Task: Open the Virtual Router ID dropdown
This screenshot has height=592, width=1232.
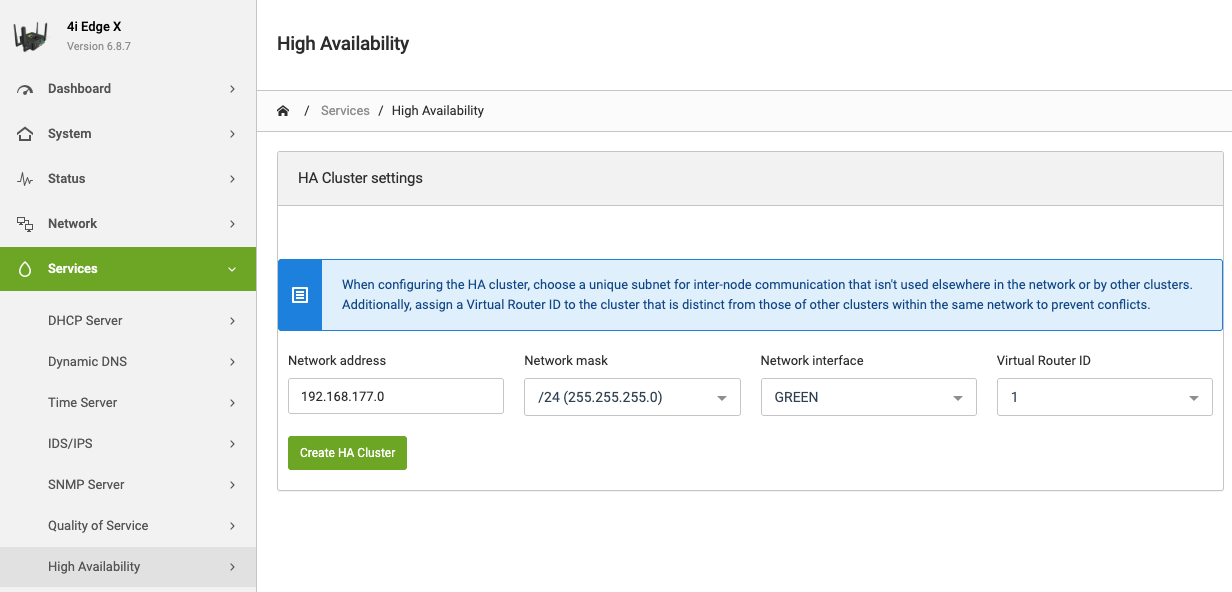Action: tap(1104, 397)
